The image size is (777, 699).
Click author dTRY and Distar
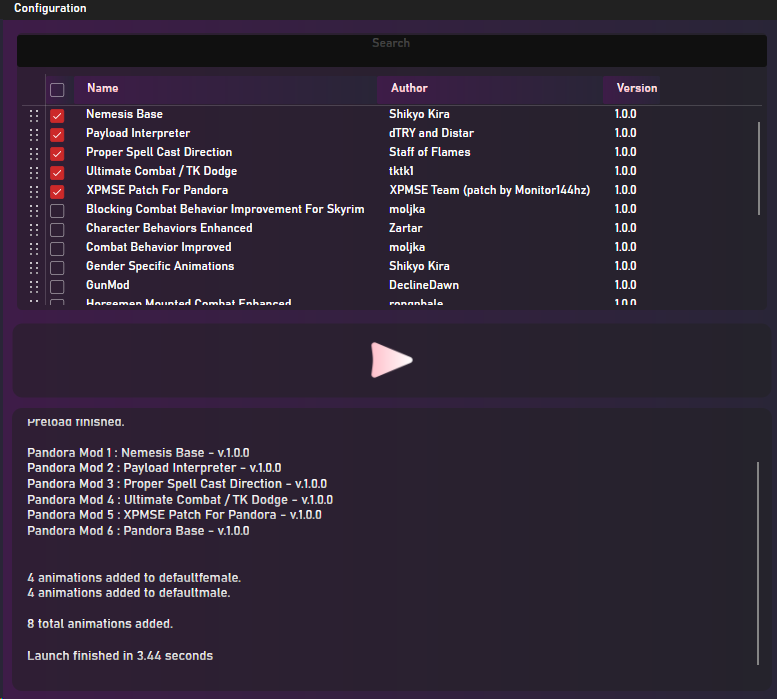(431, 133)
